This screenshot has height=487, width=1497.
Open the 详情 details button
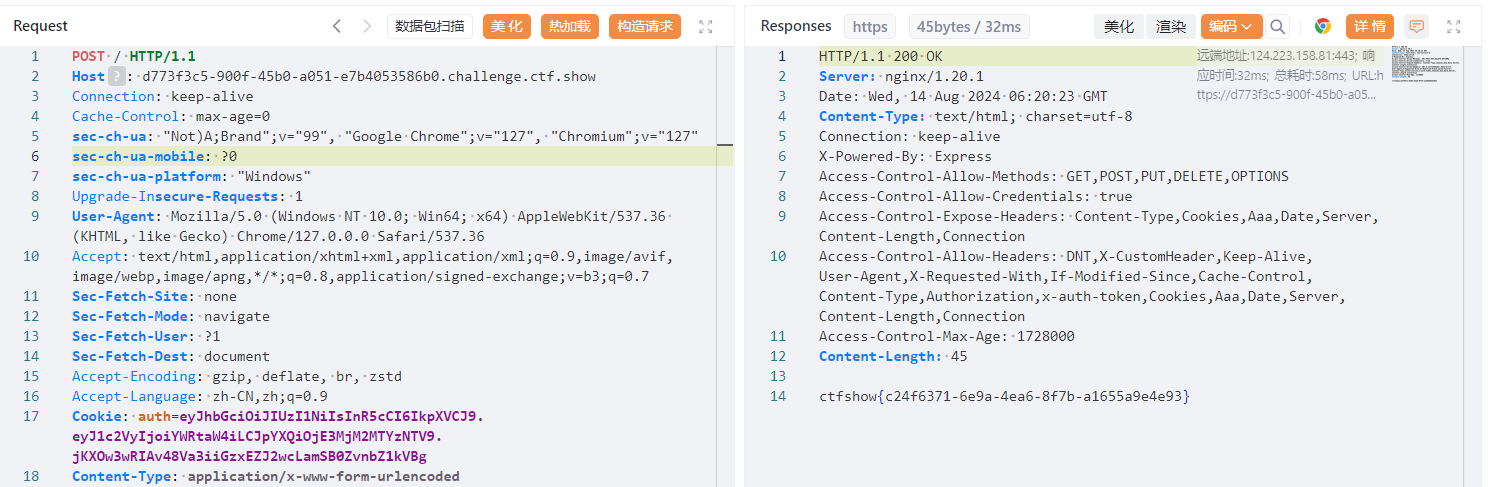pos(1370,27)
